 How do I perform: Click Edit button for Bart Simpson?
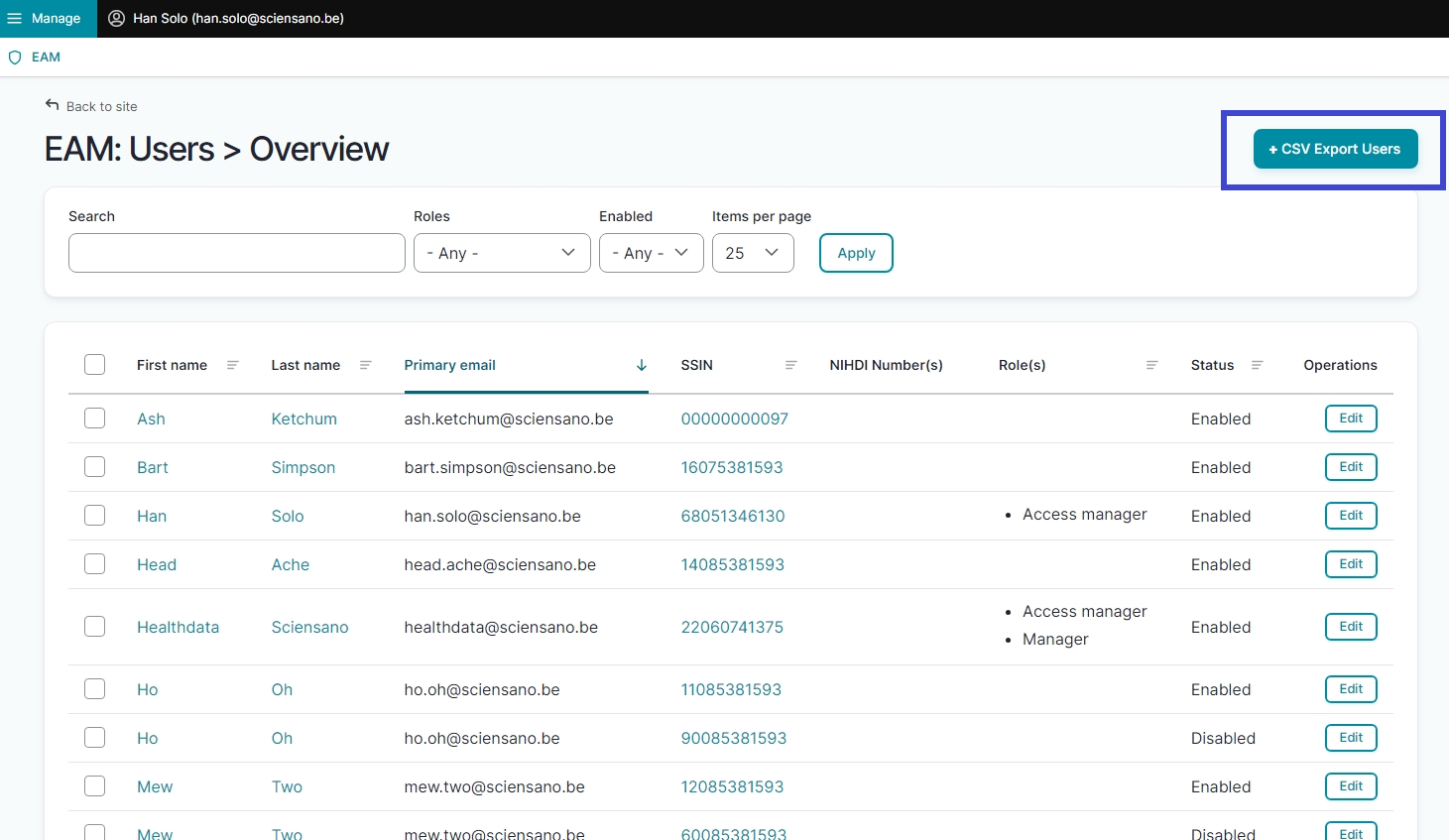coord(1351,467)
